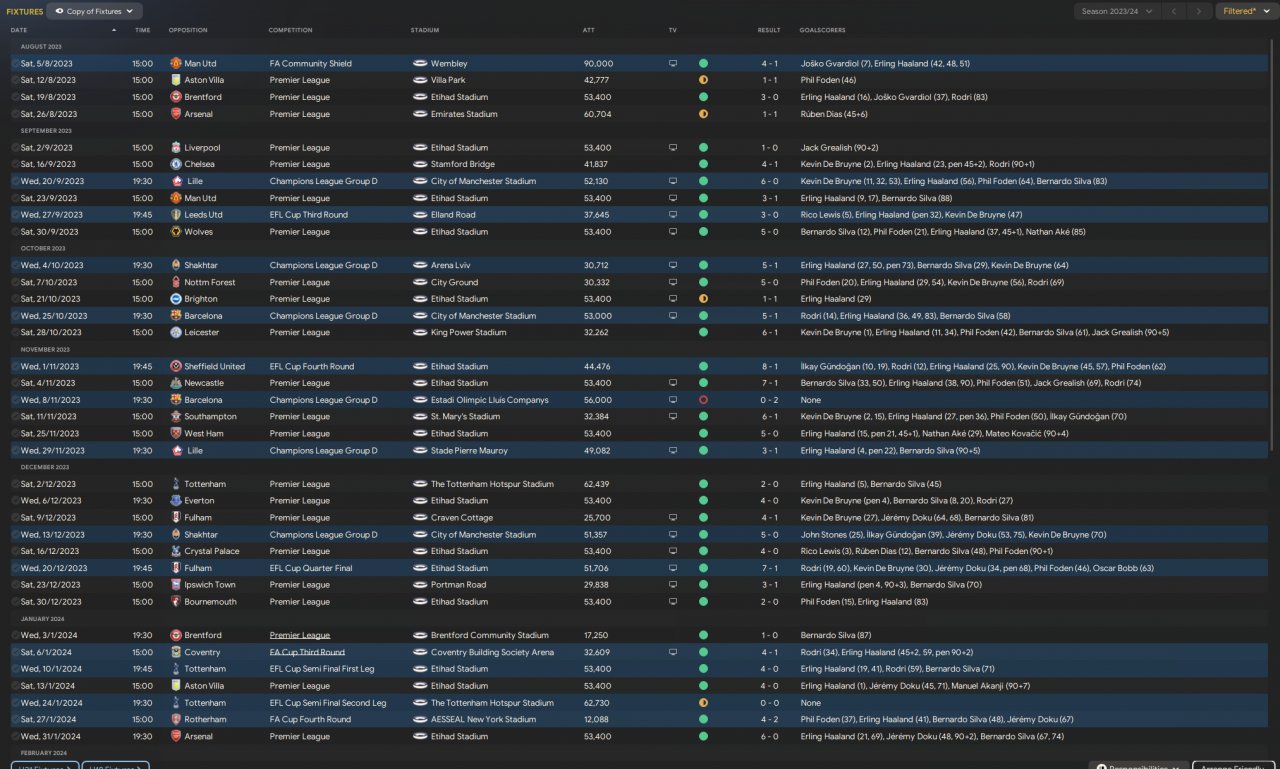Go to the next season arrow
This screenshot has width=1280, height=769.
pyautogui.click(x=1199, y=11)
